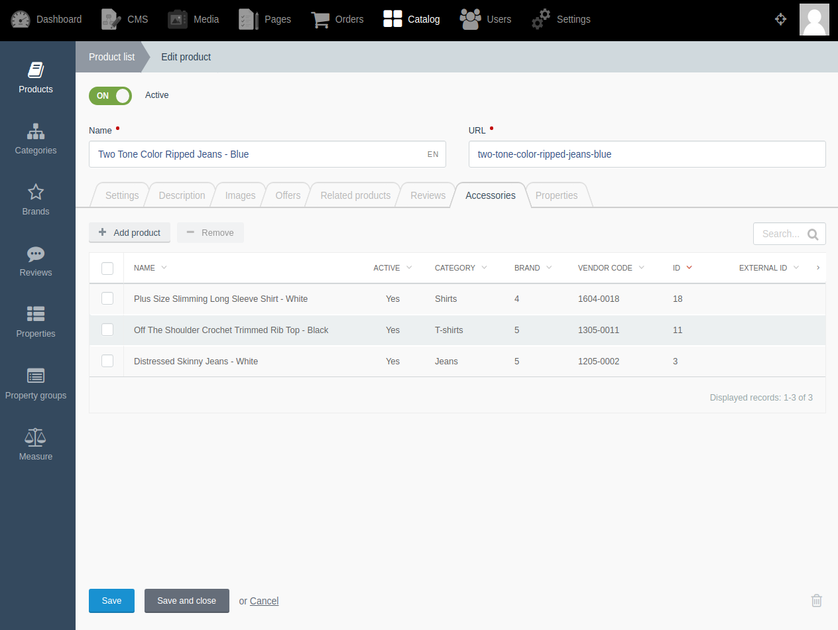
Task: Open the Media camera icon
Action: pos(177,19)
